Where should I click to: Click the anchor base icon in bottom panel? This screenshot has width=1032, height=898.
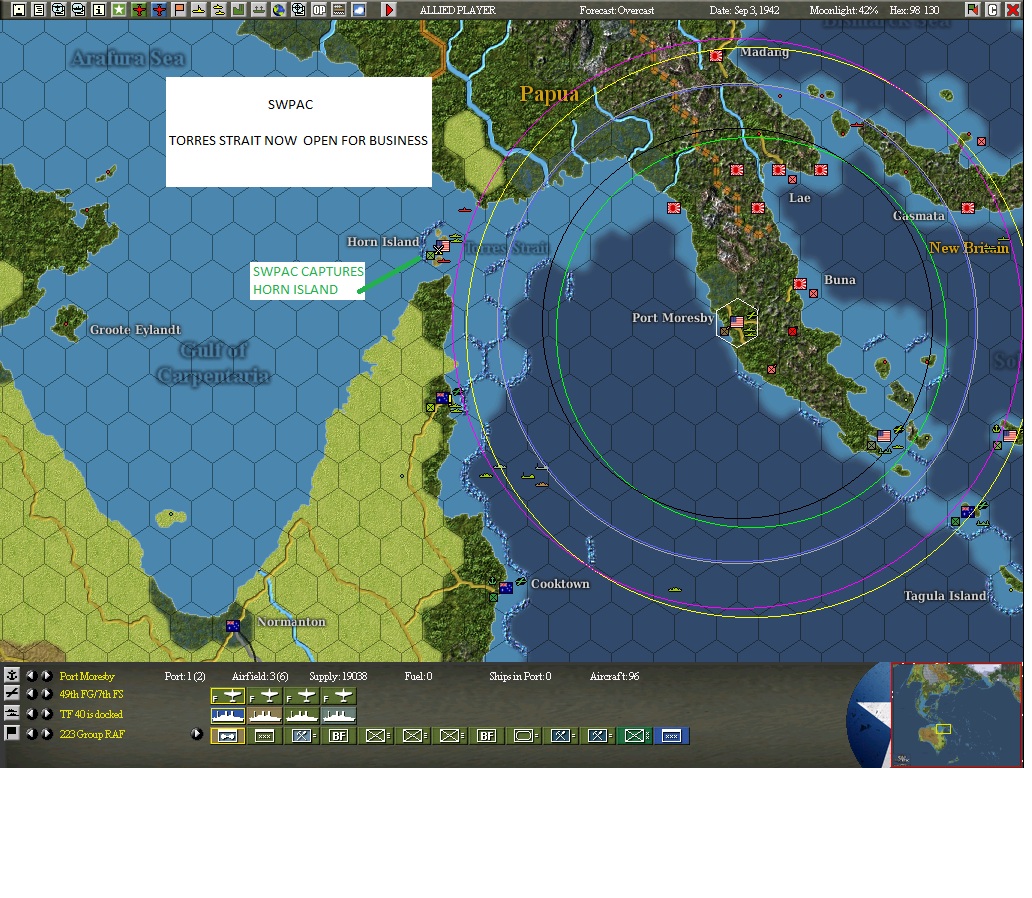pos(11,675)
